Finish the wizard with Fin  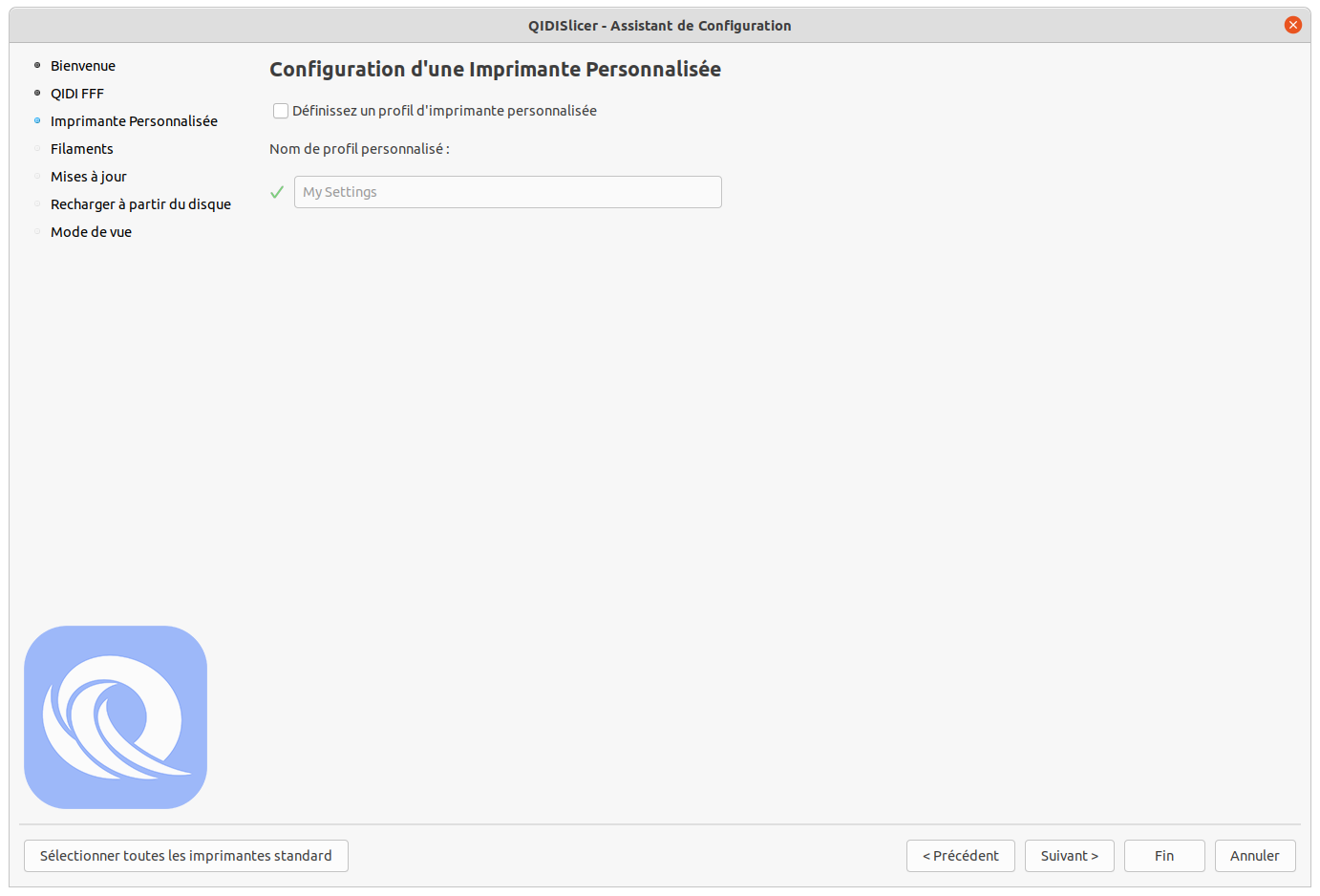pyautogui.click(x=1163, y=856)
